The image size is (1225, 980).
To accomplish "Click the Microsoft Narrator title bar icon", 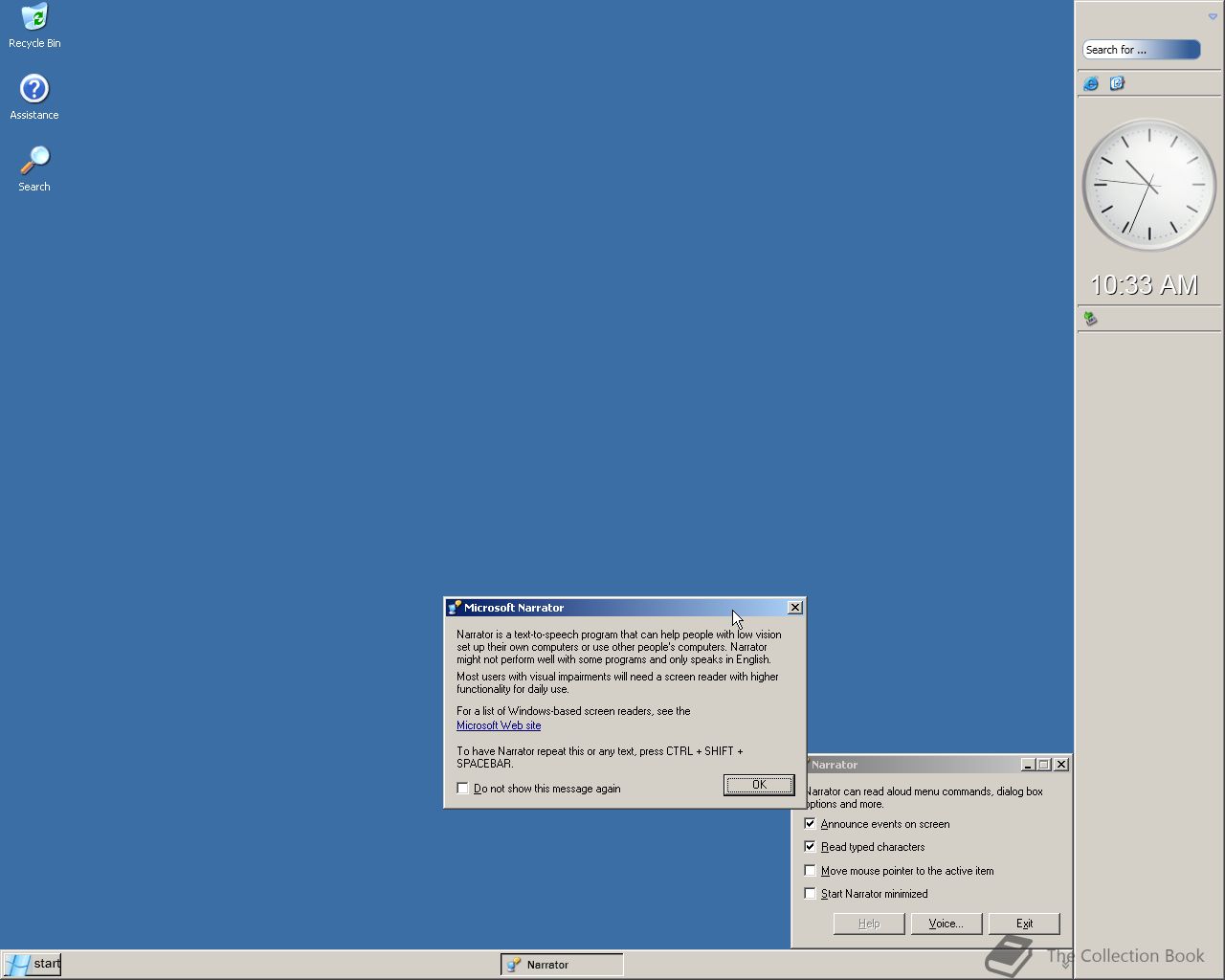I will point(455,608).
